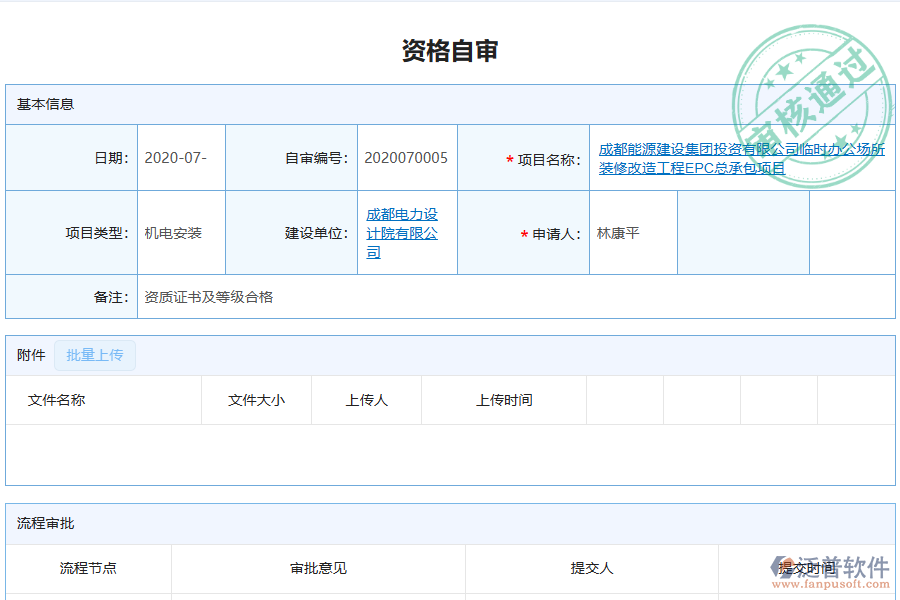Click the 审核通过 approval stamp
The width and height of the screenshot is (900, 600).
(810, 95)
